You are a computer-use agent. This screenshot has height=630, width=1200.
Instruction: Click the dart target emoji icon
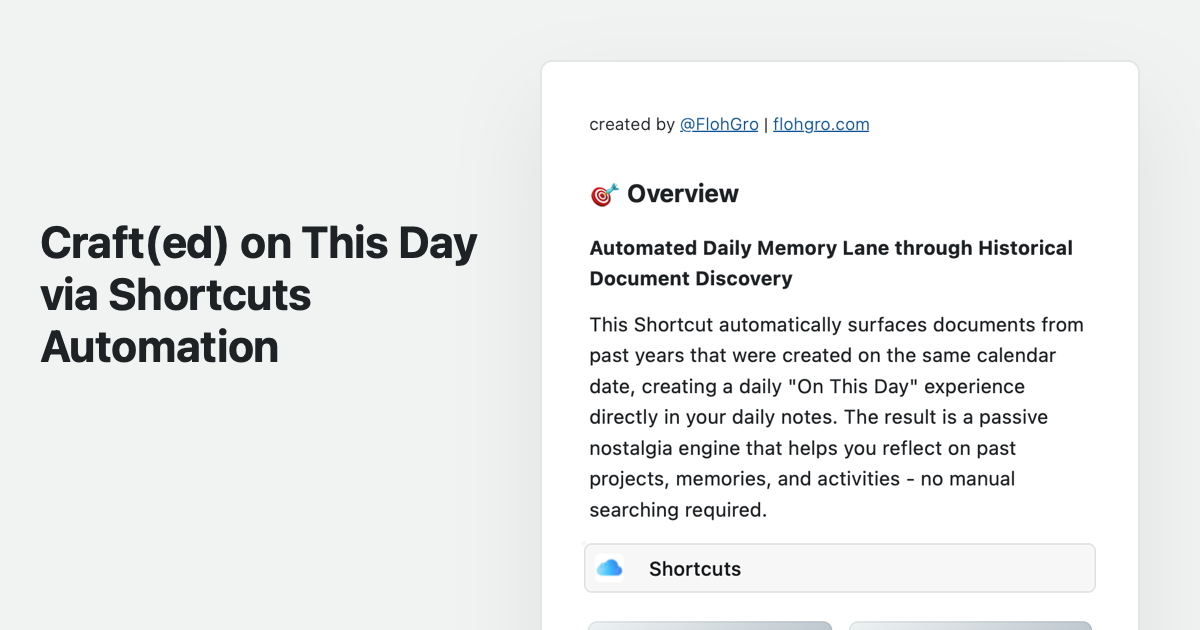point(604,194)
